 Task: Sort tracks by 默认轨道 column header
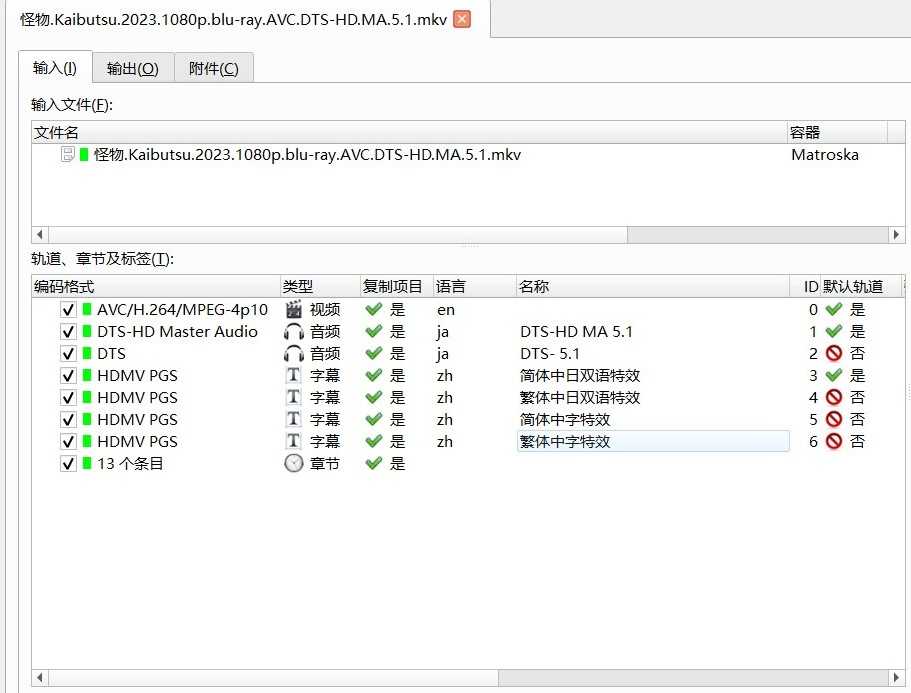pyautogui.click(x=860, y=286)
